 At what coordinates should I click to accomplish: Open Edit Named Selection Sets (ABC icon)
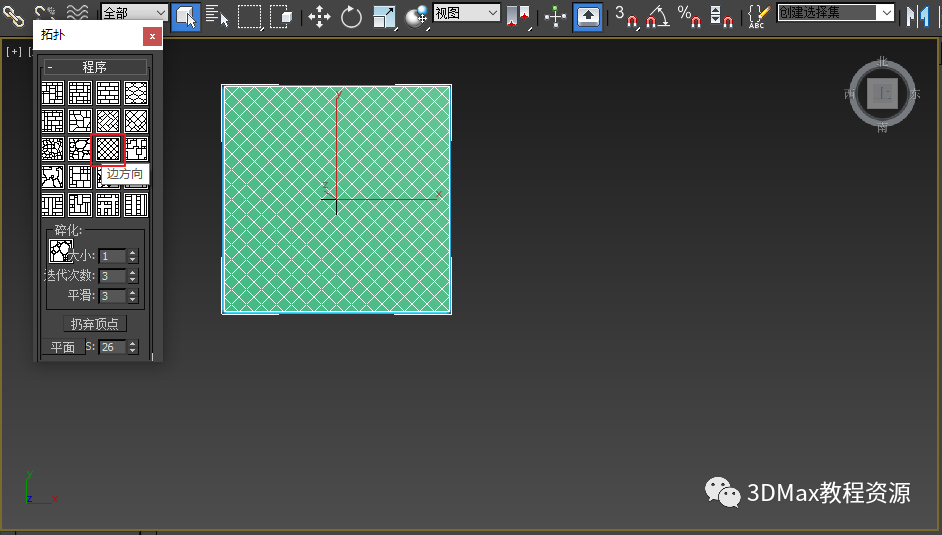pyautogui.click(x=759, y=17)
